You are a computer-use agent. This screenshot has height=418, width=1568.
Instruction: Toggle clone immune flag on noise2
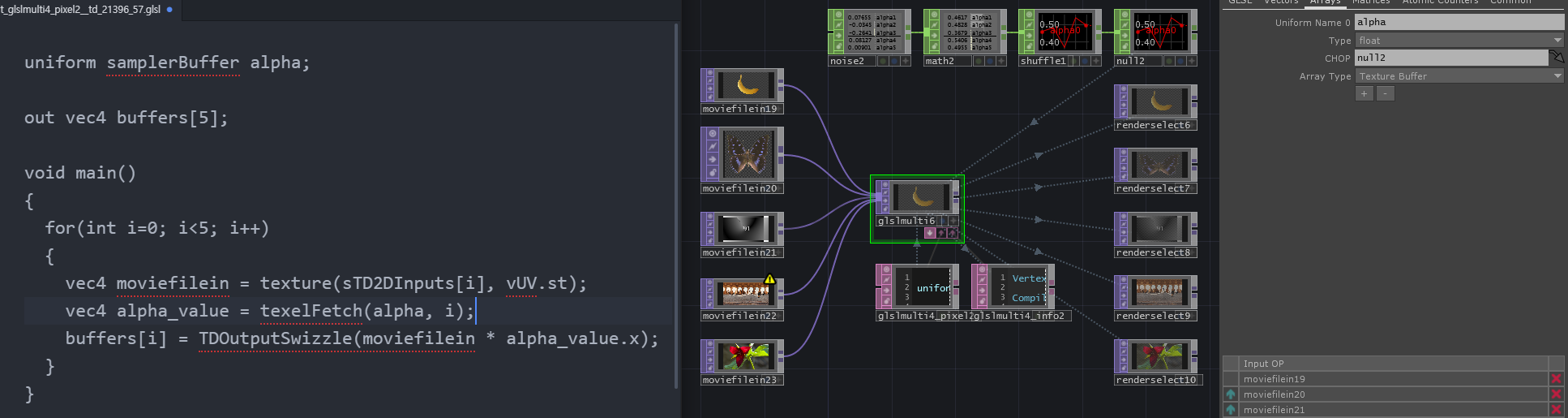[x=838, y=25]
